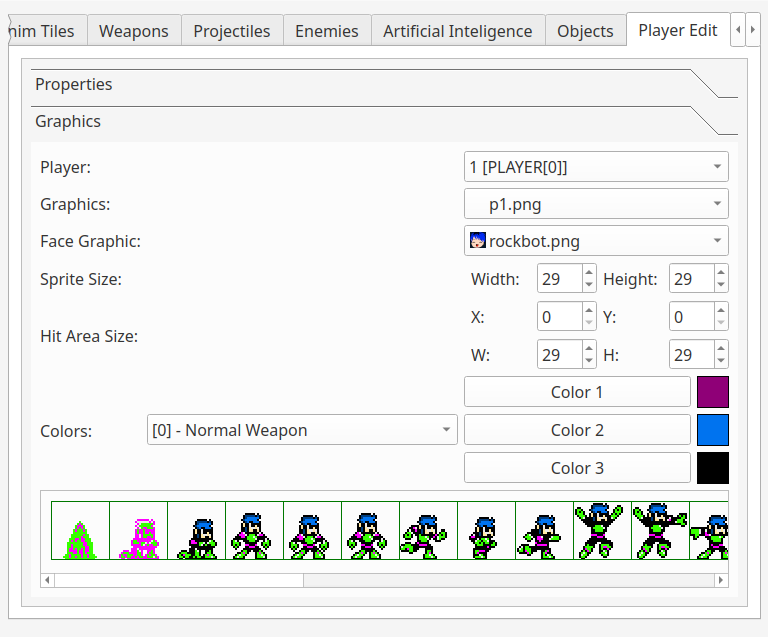Viewport: 768px width, 637px height.
Task: Click sprite strip scrollbar right arrow
Action: tap(721, 580)
